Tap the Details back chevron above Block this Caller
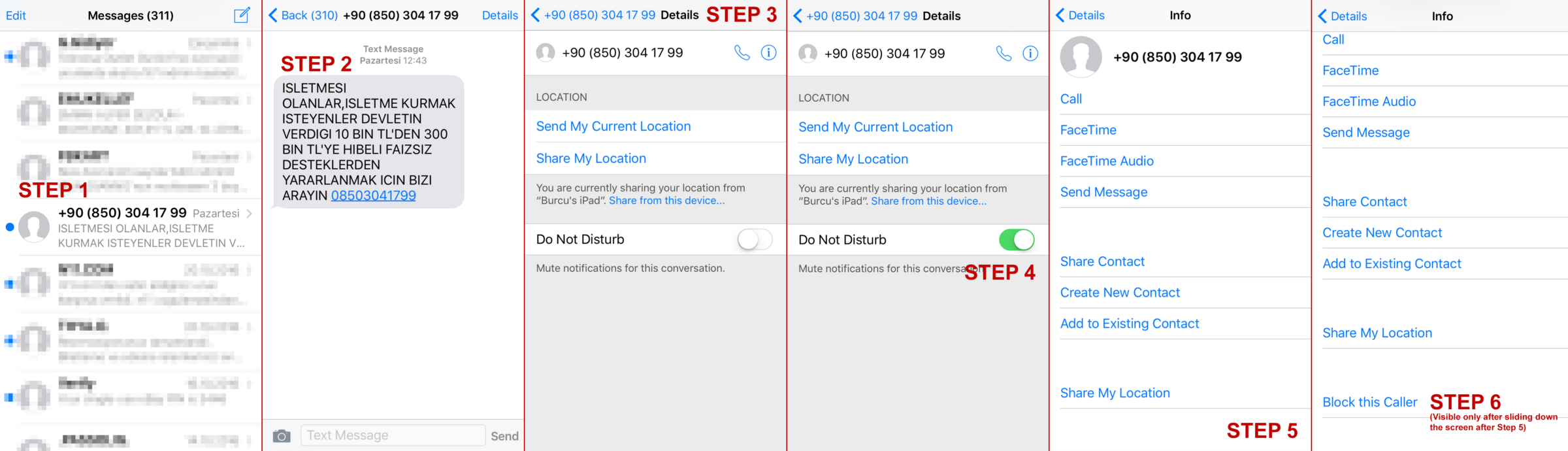Viewport: 1568px width, 451px height. pos(1323,16)
